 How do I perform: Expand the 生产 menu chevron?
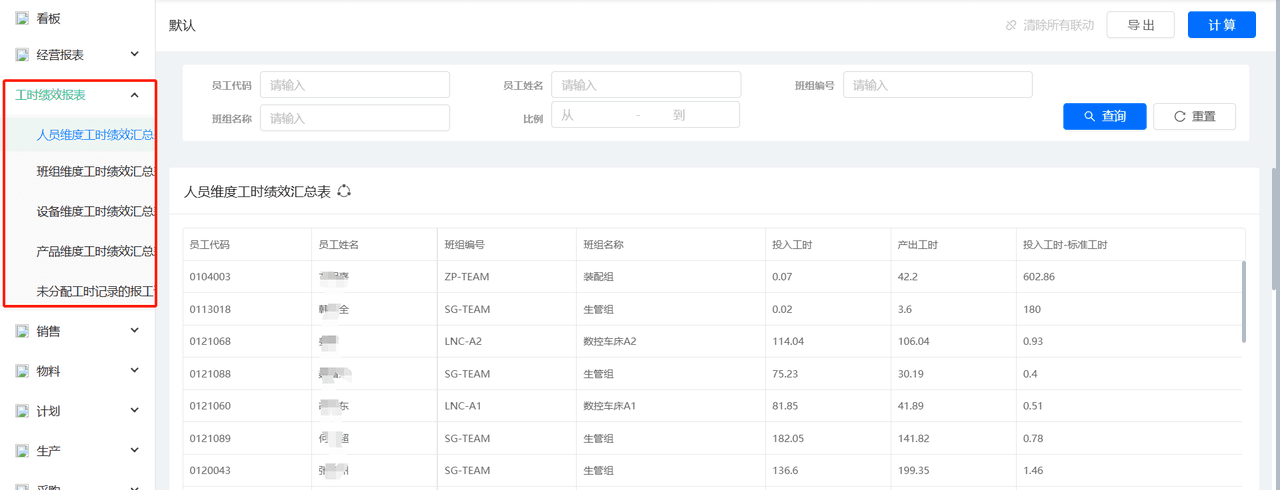tap(135, 450)
